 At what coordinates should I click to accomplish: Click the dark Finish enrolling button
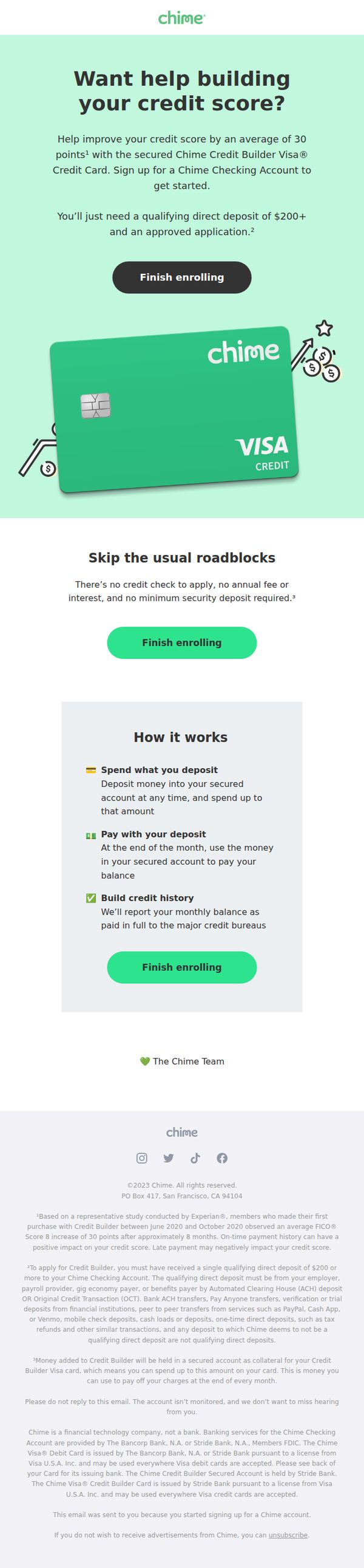click(181, 277)
